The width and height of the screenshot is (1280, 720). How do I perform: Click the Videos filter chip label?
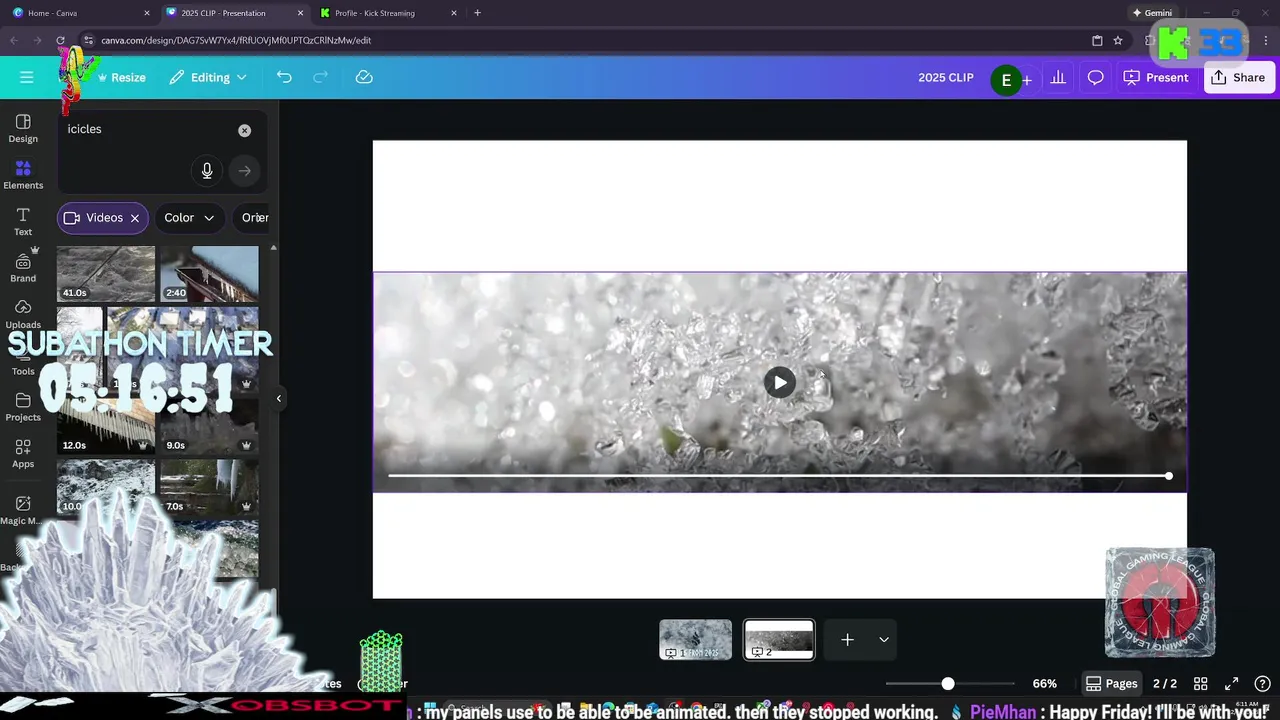104,218
